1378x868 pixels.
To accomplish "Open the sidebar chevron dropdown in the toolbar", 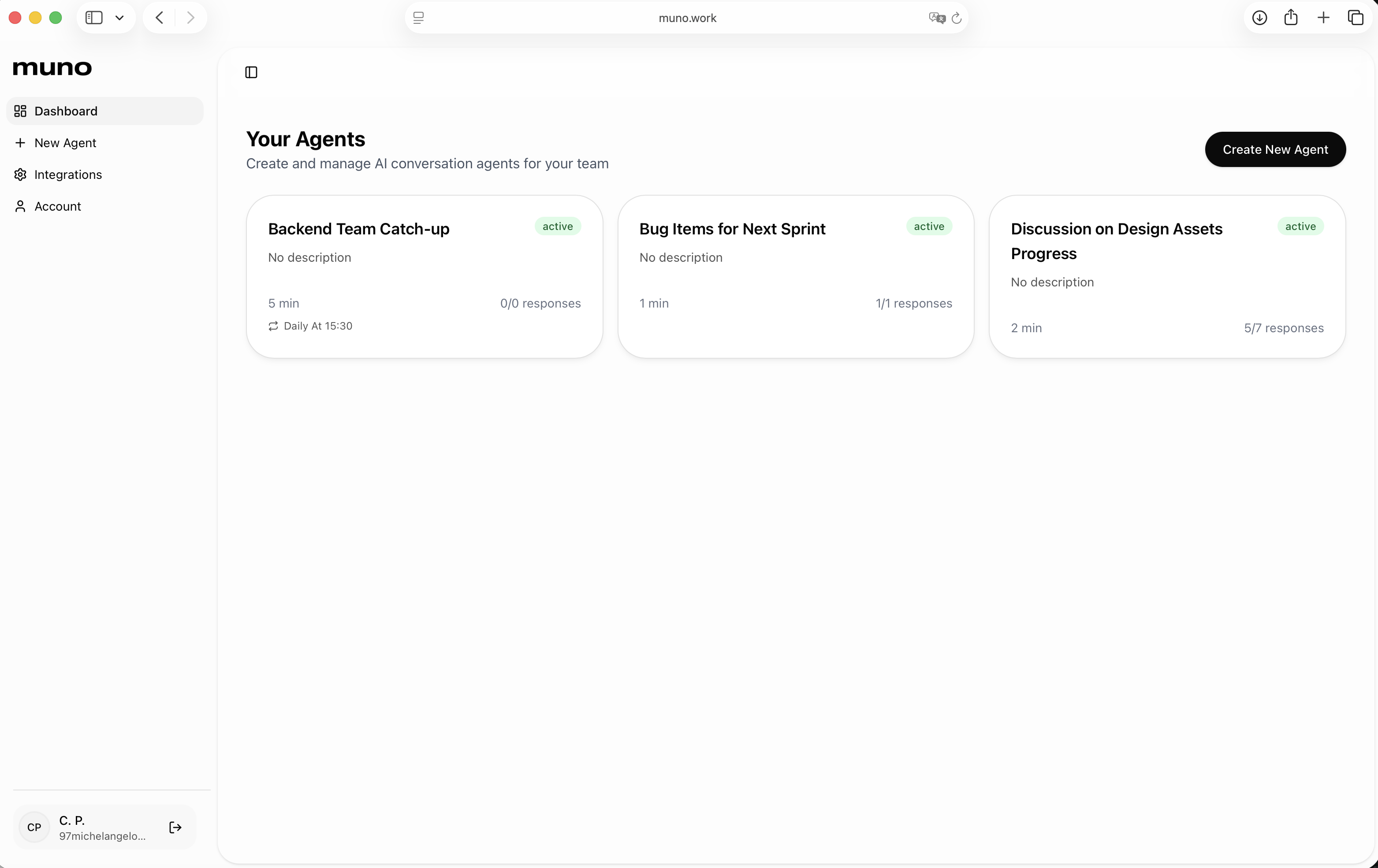I will pos(119,18).
